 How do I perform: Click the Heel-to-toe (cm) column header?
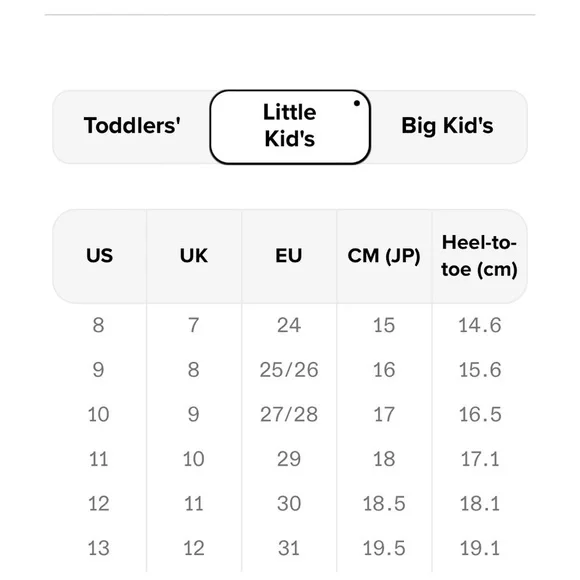[x=479, y=256]
